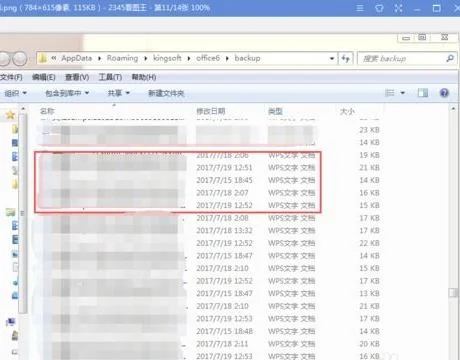
Task: Select the file dated 2017/7/15 18:48
Action: pos(210,331)
